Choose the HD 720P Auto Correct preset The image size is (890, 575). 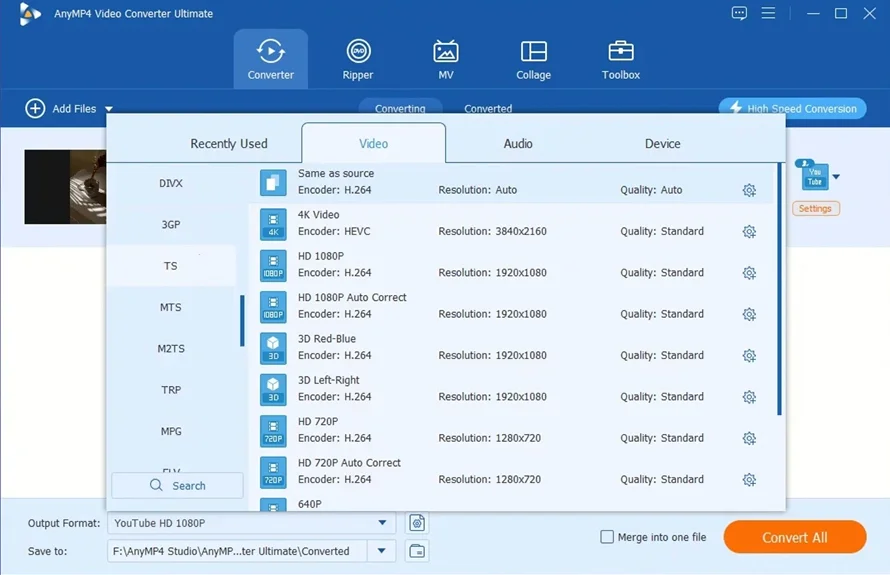pyautogui.click(x=511, y=472)
